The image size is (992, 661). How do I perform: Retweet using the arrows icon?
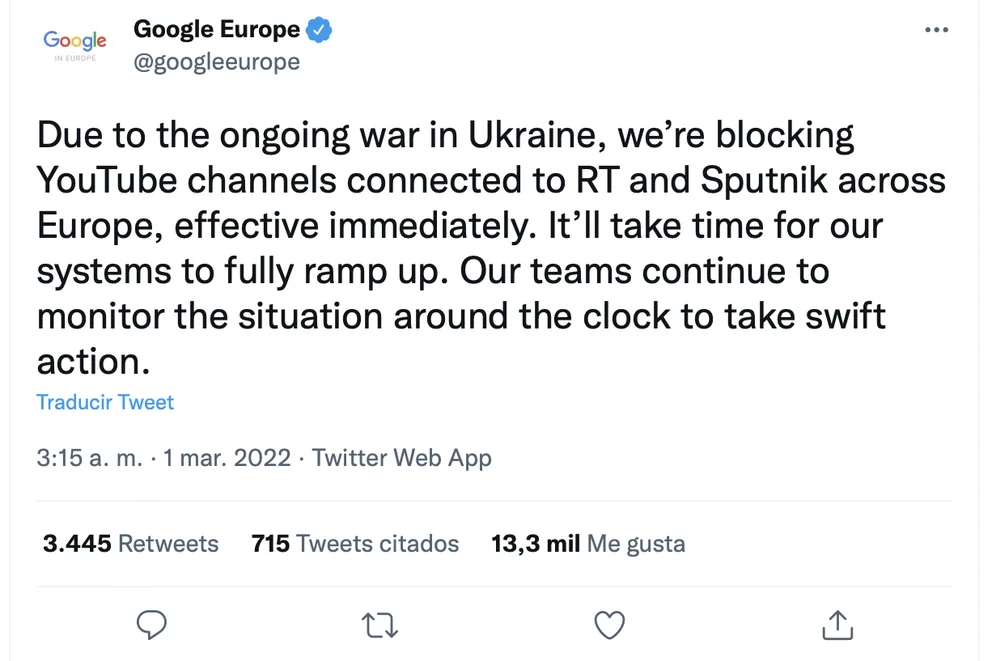[x=379, y=625]
